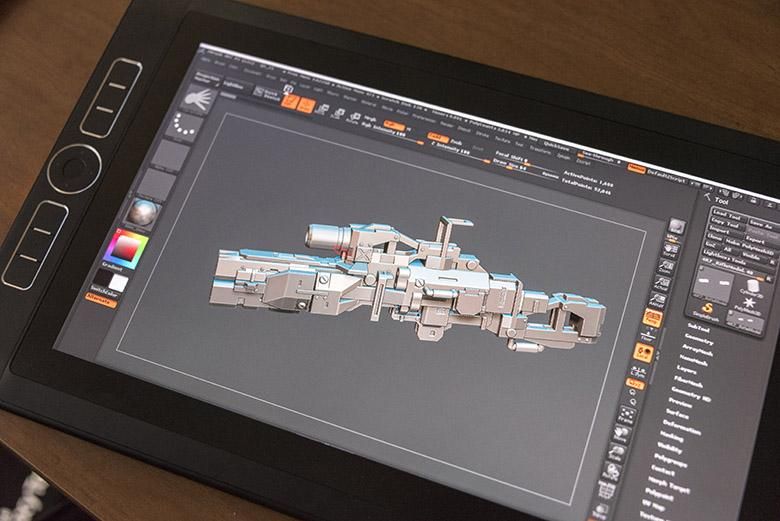Open the Stroke menu

482,134
